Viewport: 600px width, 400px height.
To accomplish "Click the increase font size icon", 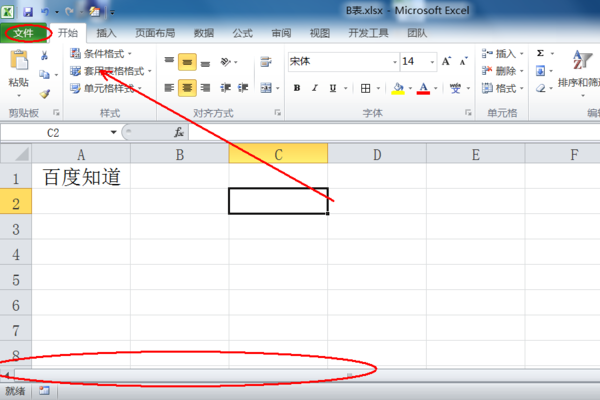I will click(446, 62).
